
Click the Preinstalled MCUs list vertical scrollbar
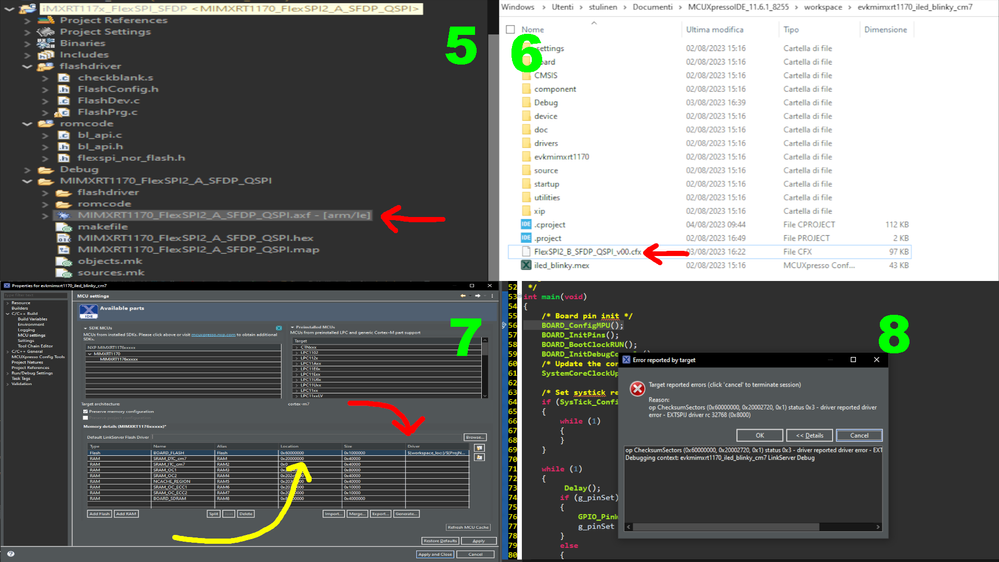pos(485,366)
